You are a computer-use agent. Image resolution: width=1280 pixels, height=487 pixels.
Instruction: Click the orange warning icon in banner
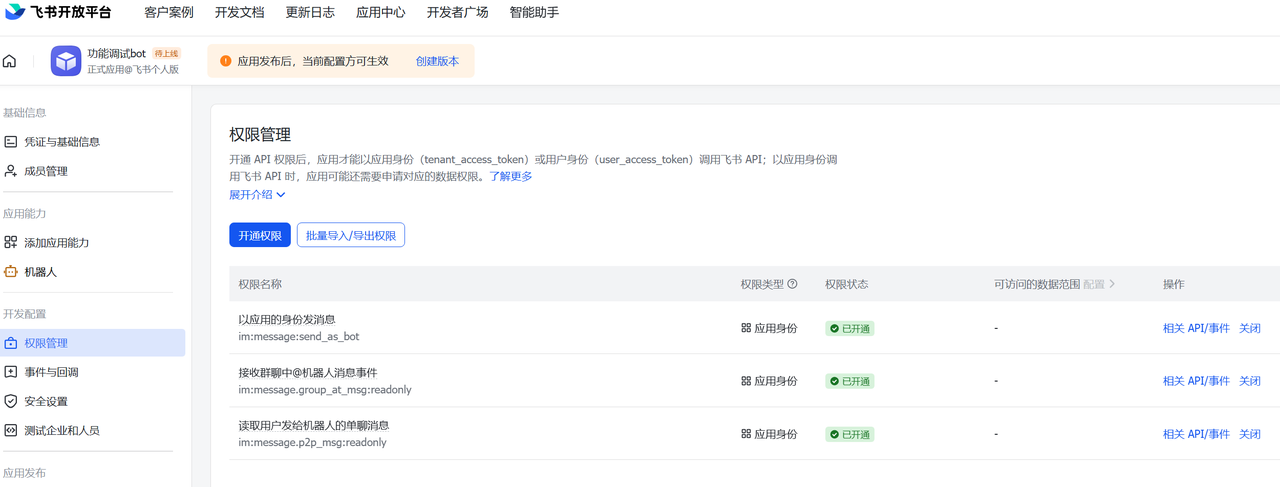coord(225,61)
